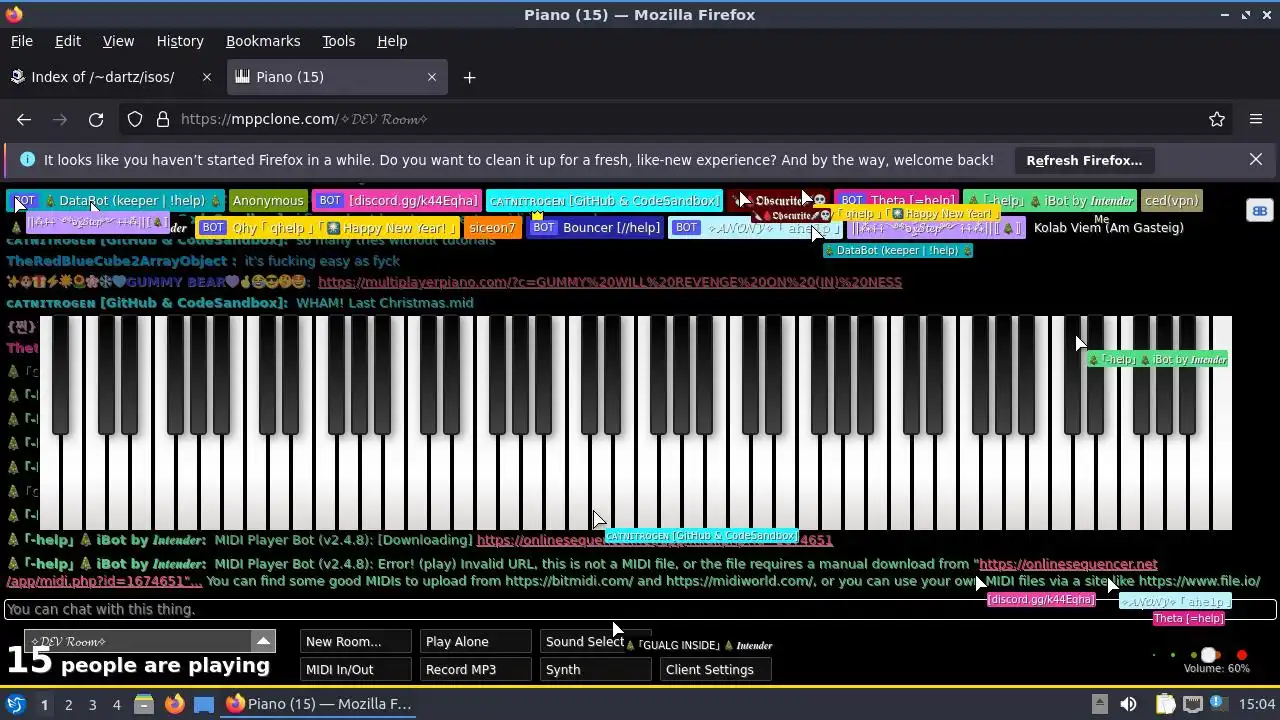Open the multiplayerpiano.com GUMMY link in chat
Image resolution: width=1280 pixels, height=720 pixels.
click(610, 282)
